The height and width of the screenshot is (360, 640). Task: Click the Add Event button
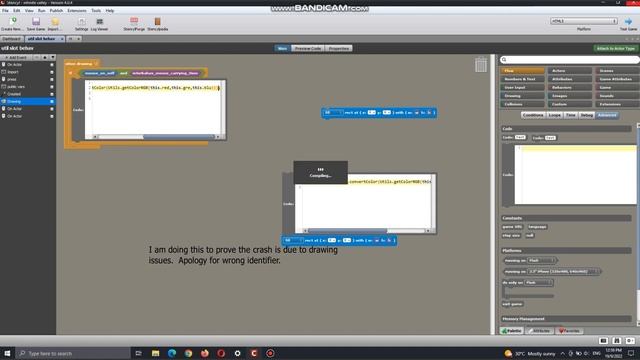coord(16,58)
